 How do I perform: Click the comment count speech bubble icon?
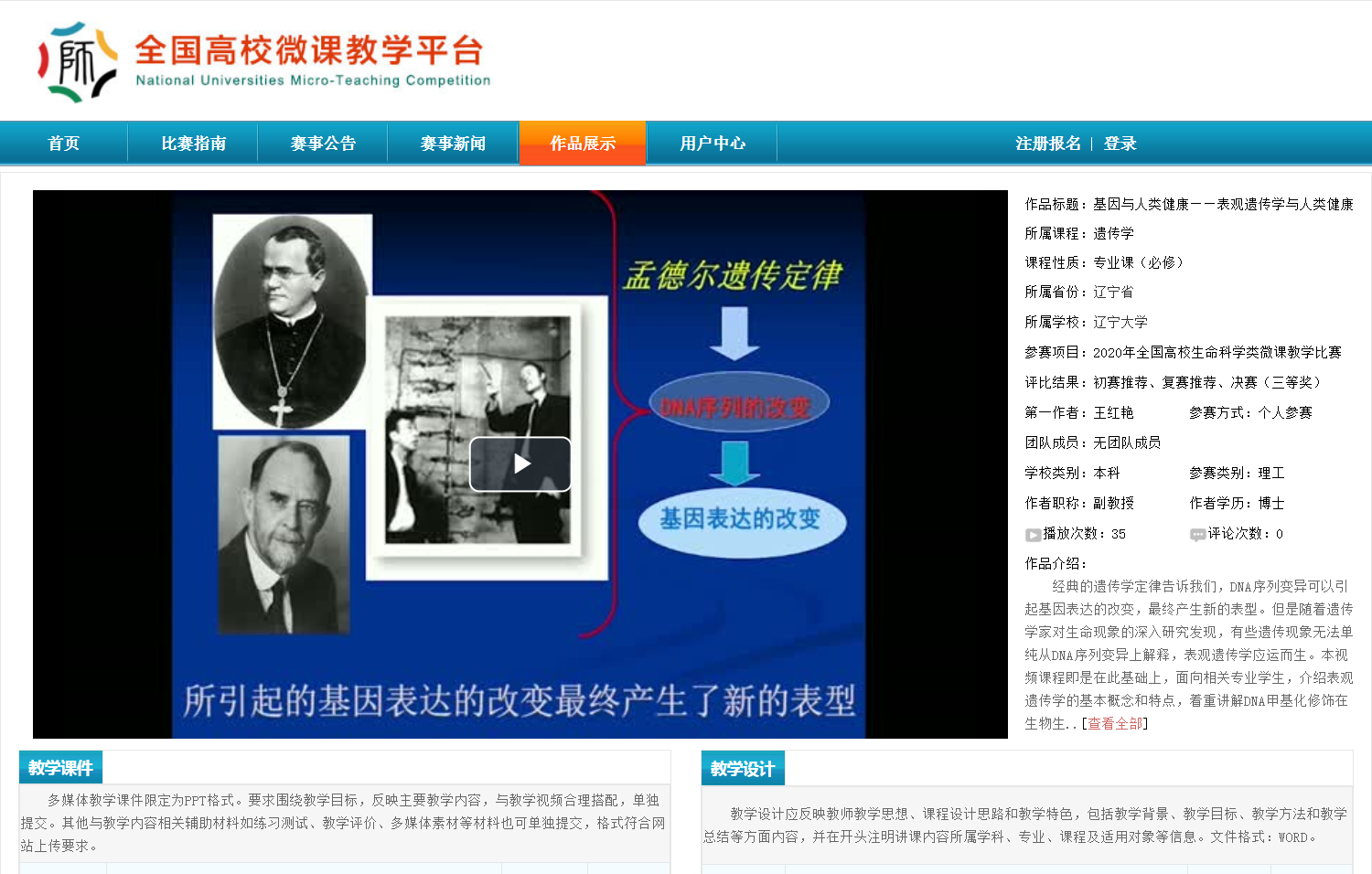[1197, 535]
